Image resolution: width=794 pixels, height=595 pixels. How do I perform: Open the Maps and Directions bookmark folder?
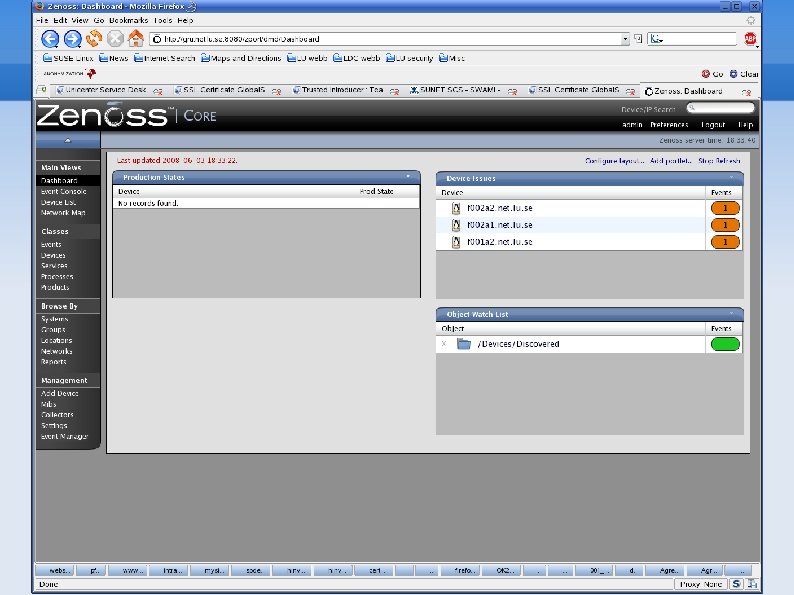241,58
